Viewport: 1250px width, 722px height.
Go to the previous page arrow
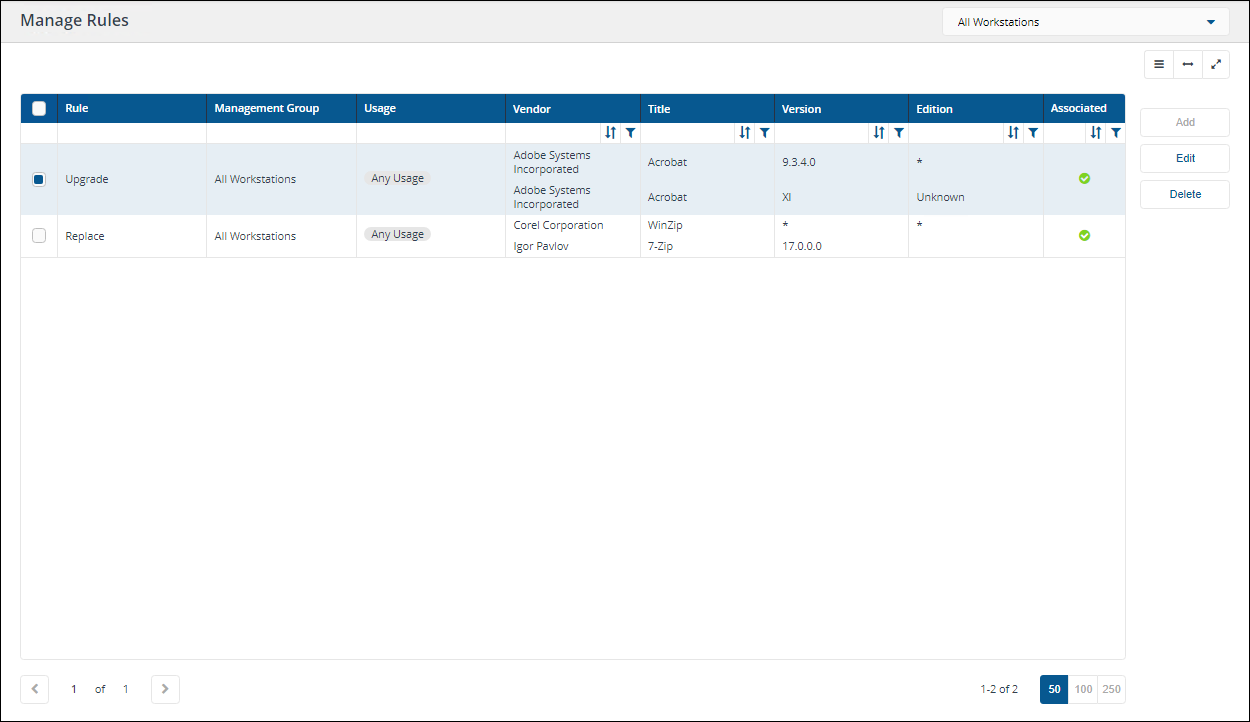[x=35, y=689]
